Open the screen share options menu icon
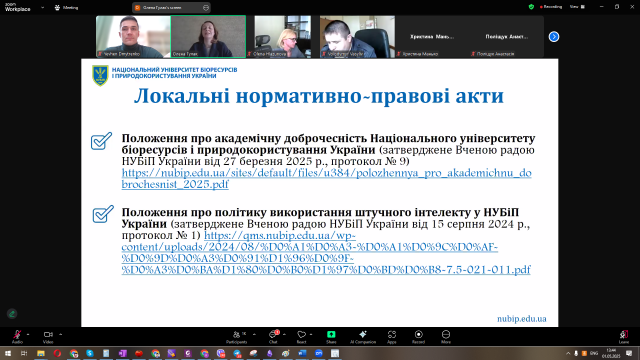Image resolution: width=640 pixels, height=360 pixels. [x=206, y=7]
